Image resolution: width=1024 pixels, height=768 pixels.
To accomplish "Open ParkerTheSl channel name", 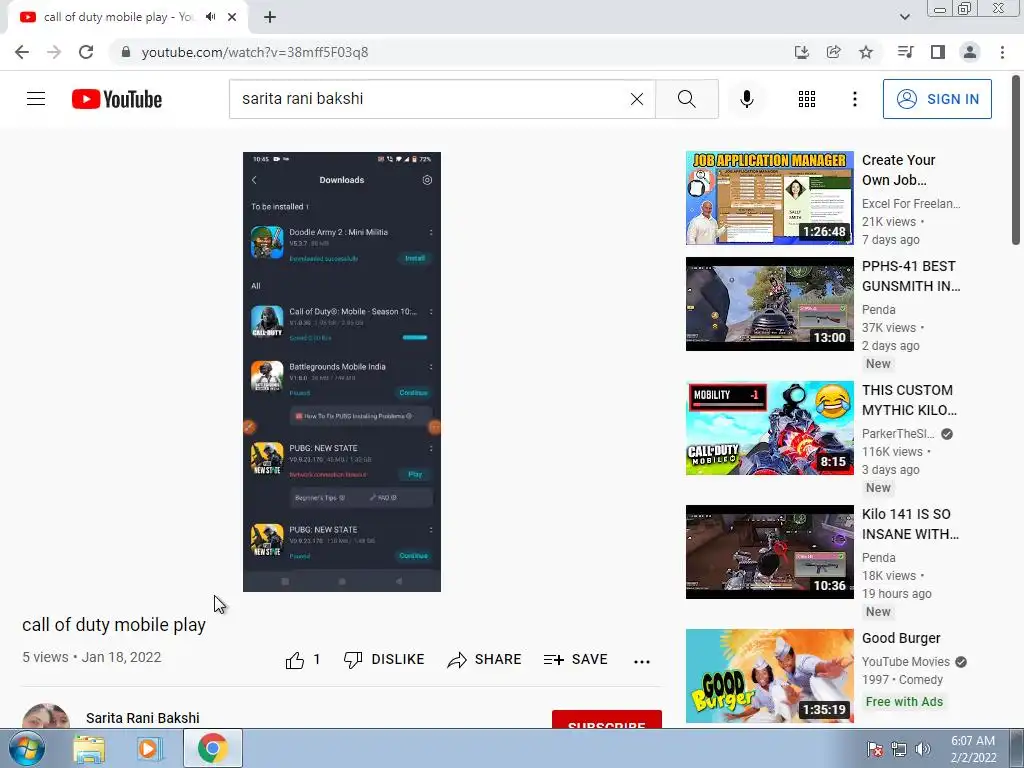I will pos(898,434).
